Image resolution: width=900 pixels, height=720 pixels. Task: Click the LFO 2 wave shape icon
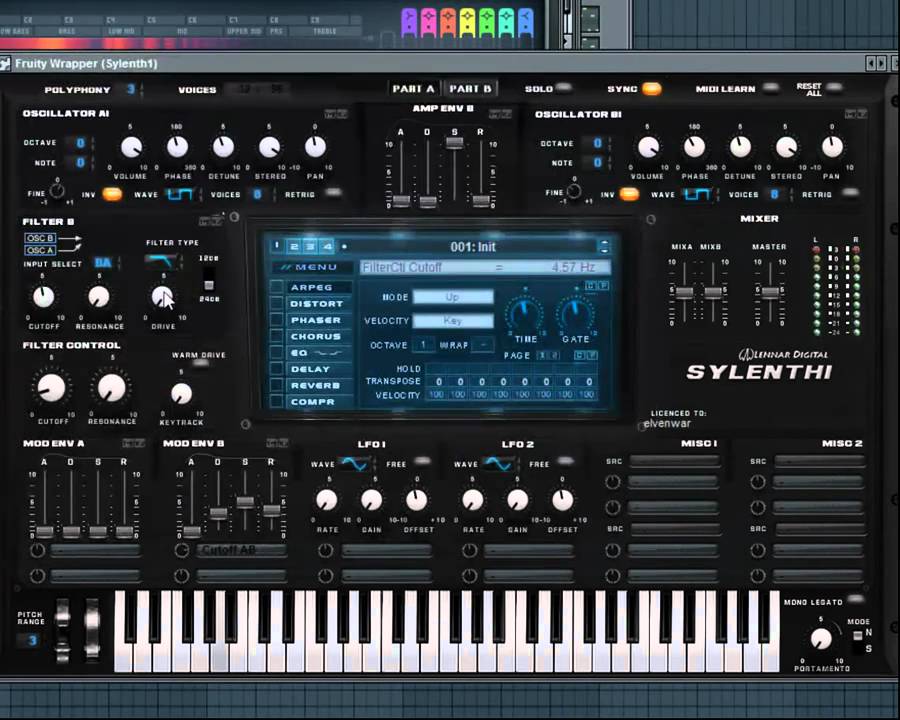[498, 464]
